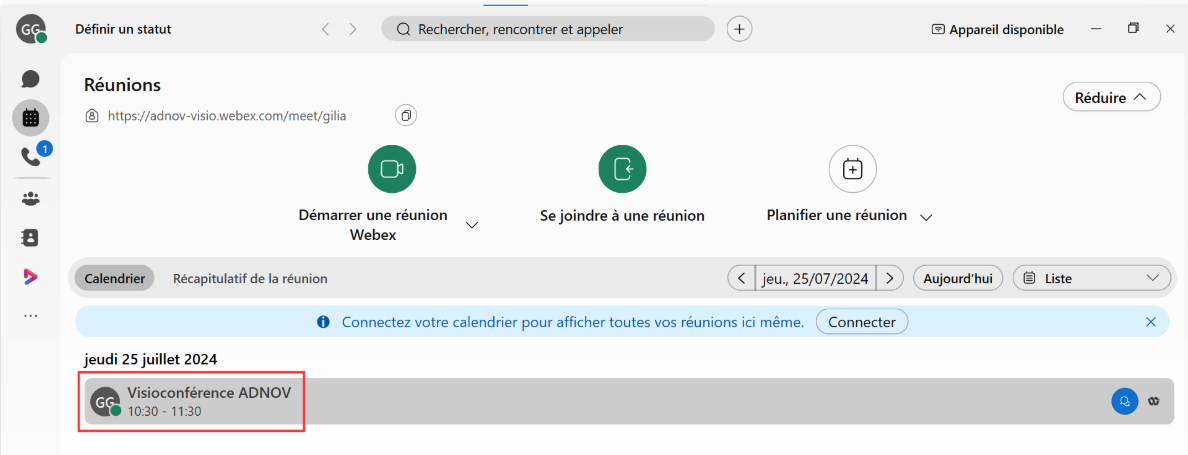Click blue chat icon on Visioconférence ADNOV row
The image size is (1188, 455).
[x=1124, y=401]
